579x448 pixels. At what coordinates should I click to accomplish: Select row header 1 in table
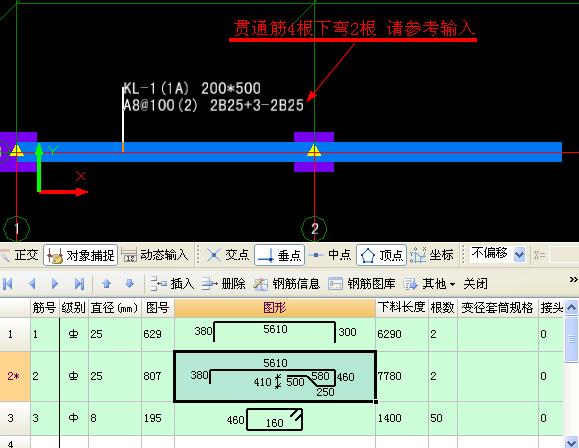point(15,334)
